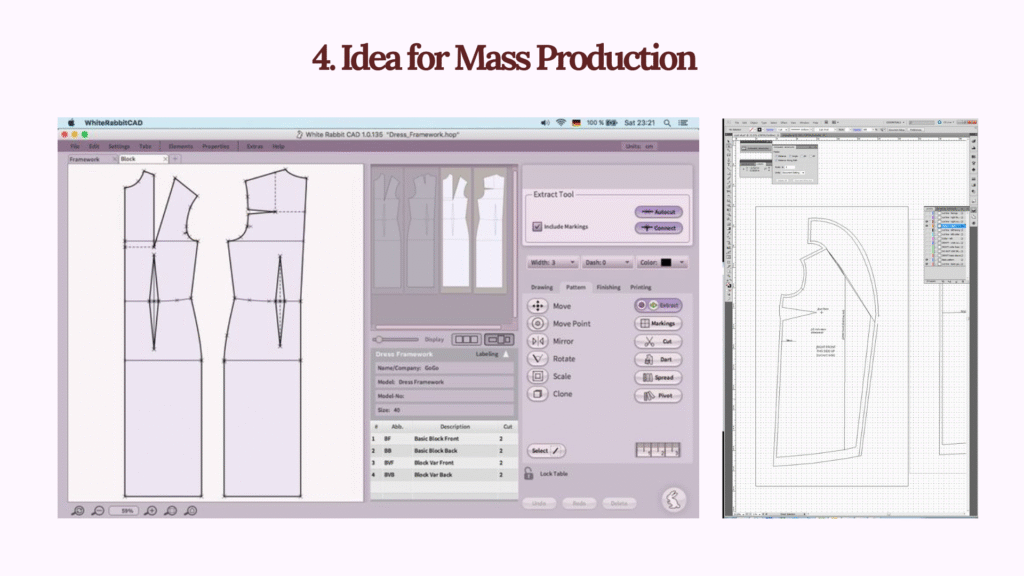Viewport: 1024px width, 576px height.
Task: Open the Elements menu
Action: click(x=180, y=146)
